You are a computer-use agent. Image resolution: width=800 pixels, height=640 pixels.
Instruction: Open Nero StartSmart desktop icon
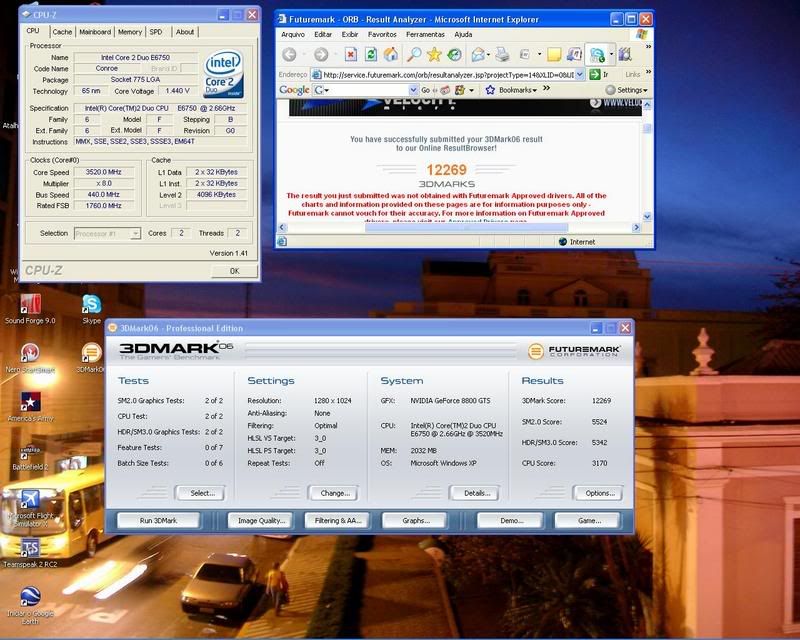[x=30, y=358]
